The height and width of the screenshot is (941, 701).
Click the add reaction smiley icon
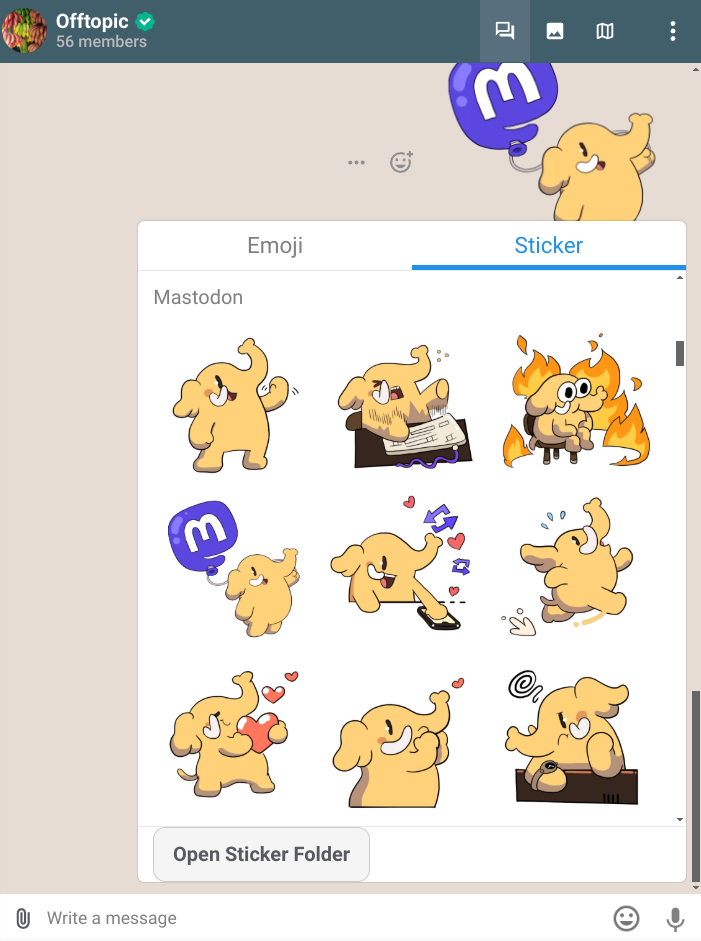pos(401,161)
